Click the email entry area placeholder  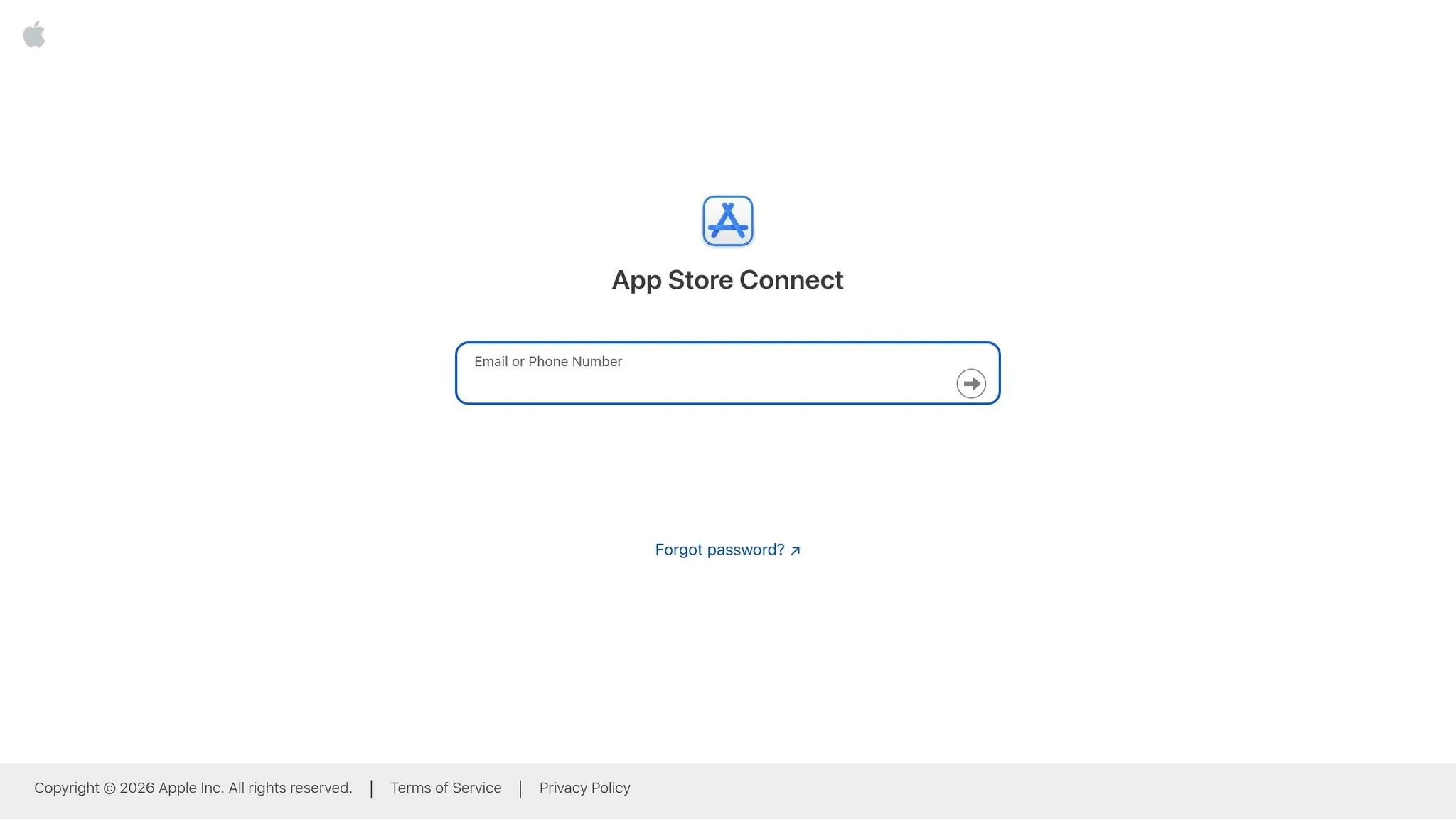pyautogui.click(x=547, y=361)
